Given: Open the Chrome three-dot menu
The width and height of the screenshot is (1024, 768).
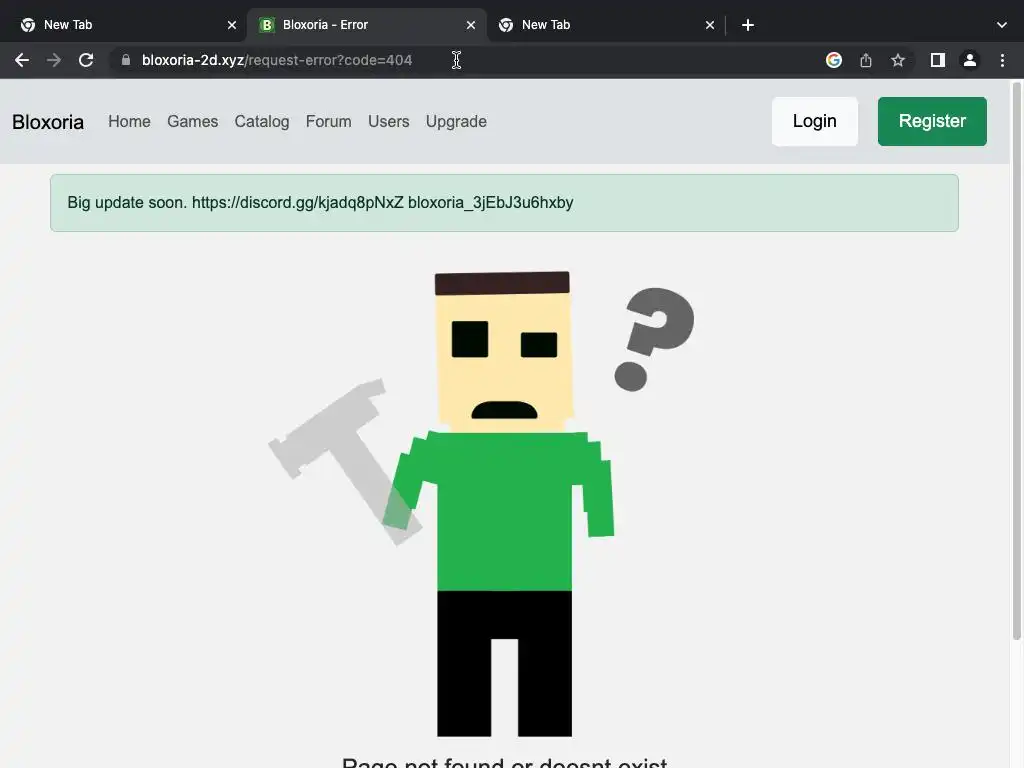Looking at the screenshot, I should click(1002, 60).
